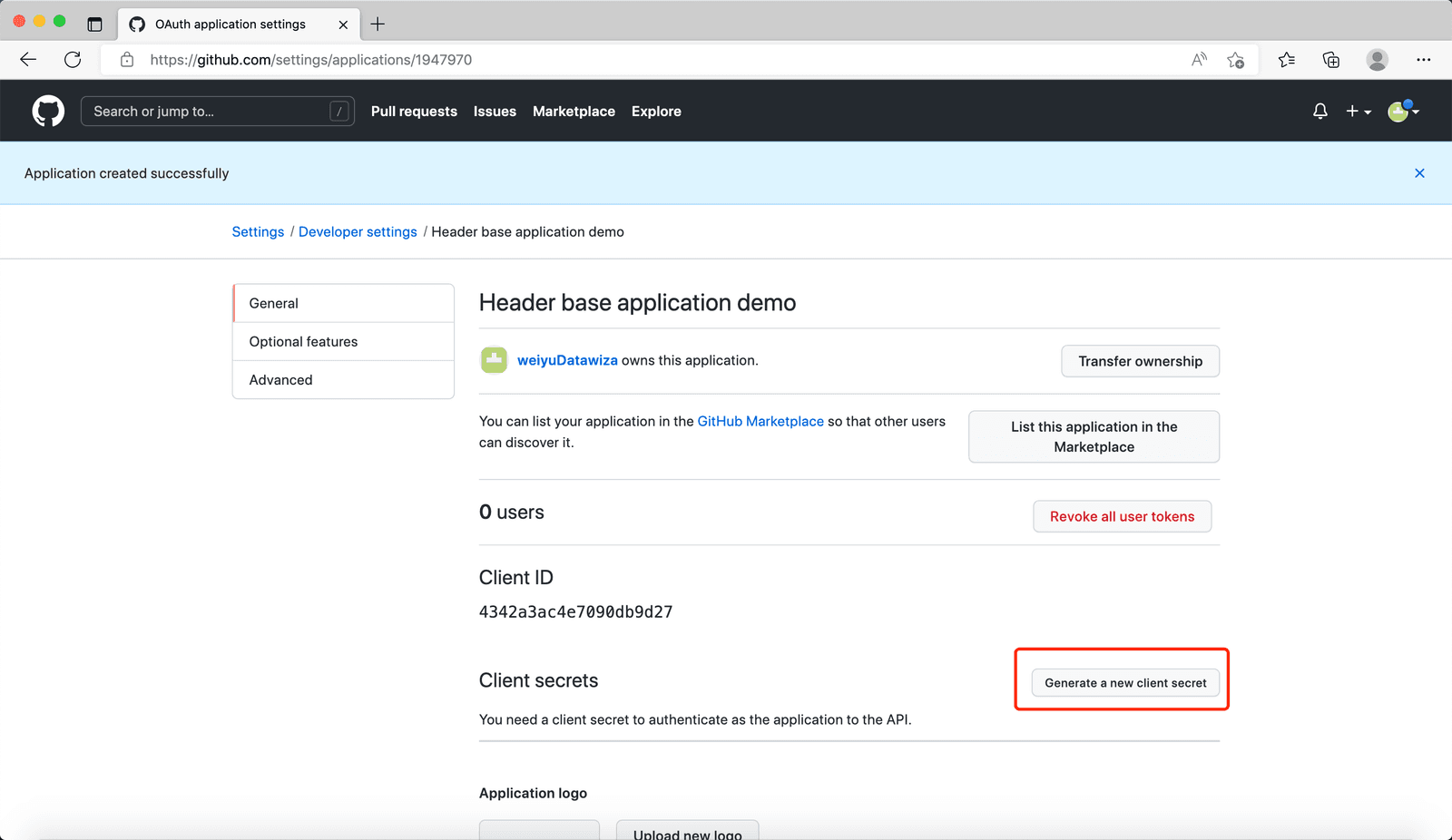Open browser settings and more menu
The width and height of the screenshot is (1452, 840).
point(1423,60)
